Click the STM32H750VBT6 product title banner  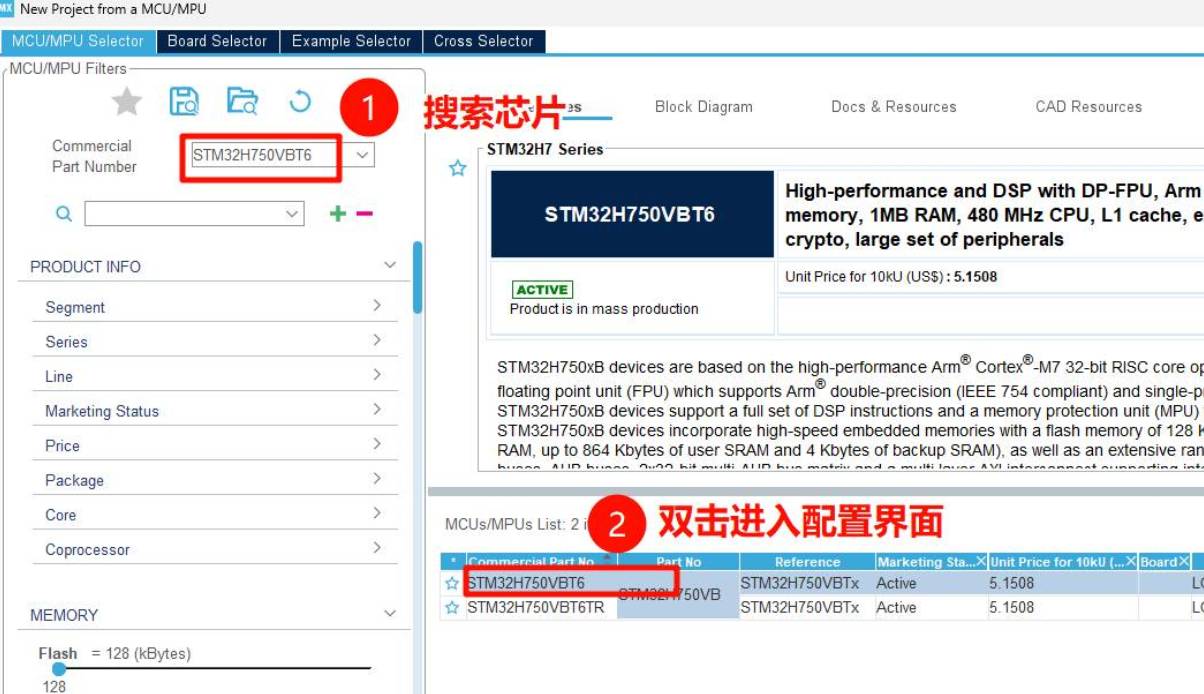tap(631, 214)
